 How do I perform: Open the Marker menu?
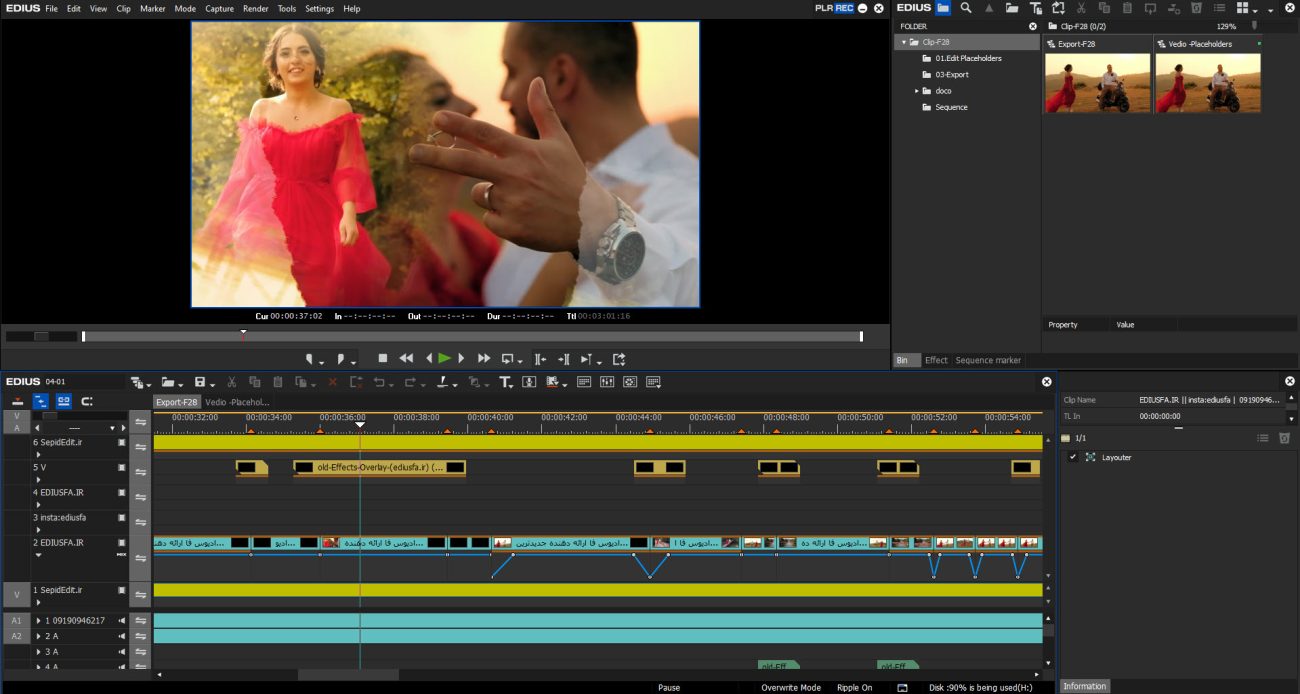point(153,8)
